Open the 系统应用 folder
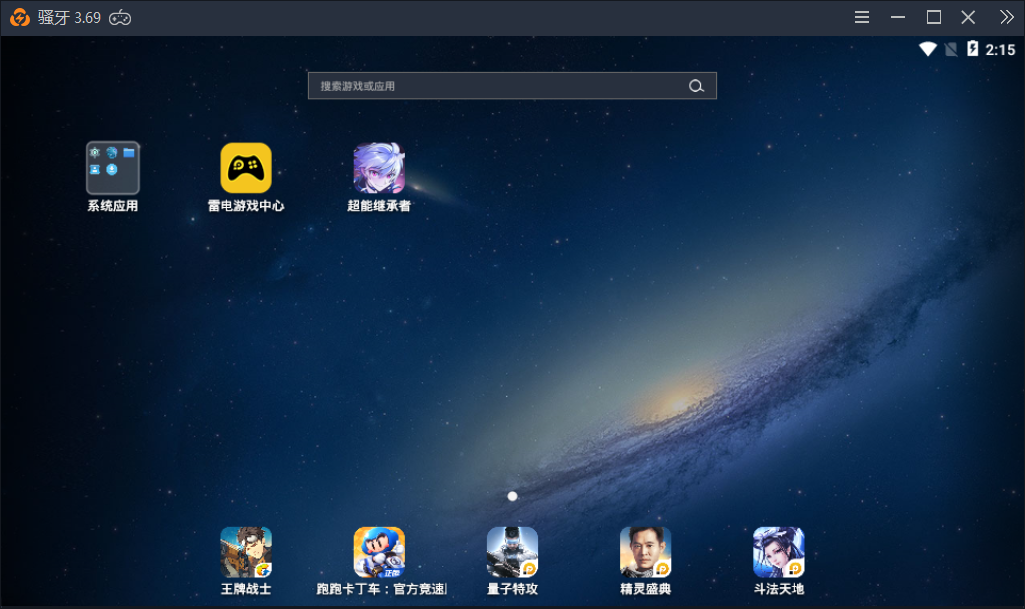1025x609 pixels. coord(112,168)
